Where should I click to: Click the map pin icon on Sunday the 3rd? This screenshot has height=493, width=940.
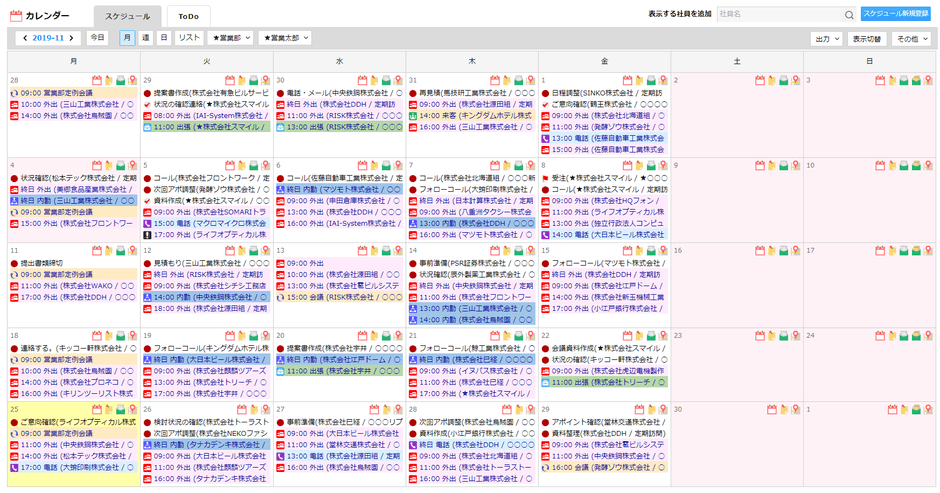pos(926,80)
